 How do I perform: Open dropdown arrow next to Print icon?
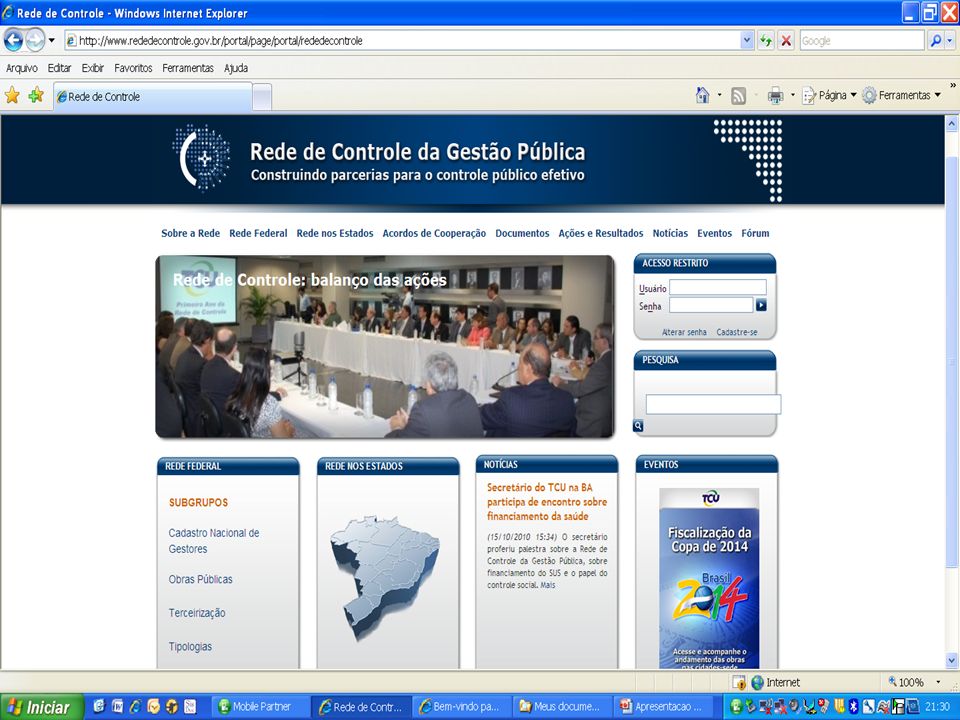[x=792, y=95]
